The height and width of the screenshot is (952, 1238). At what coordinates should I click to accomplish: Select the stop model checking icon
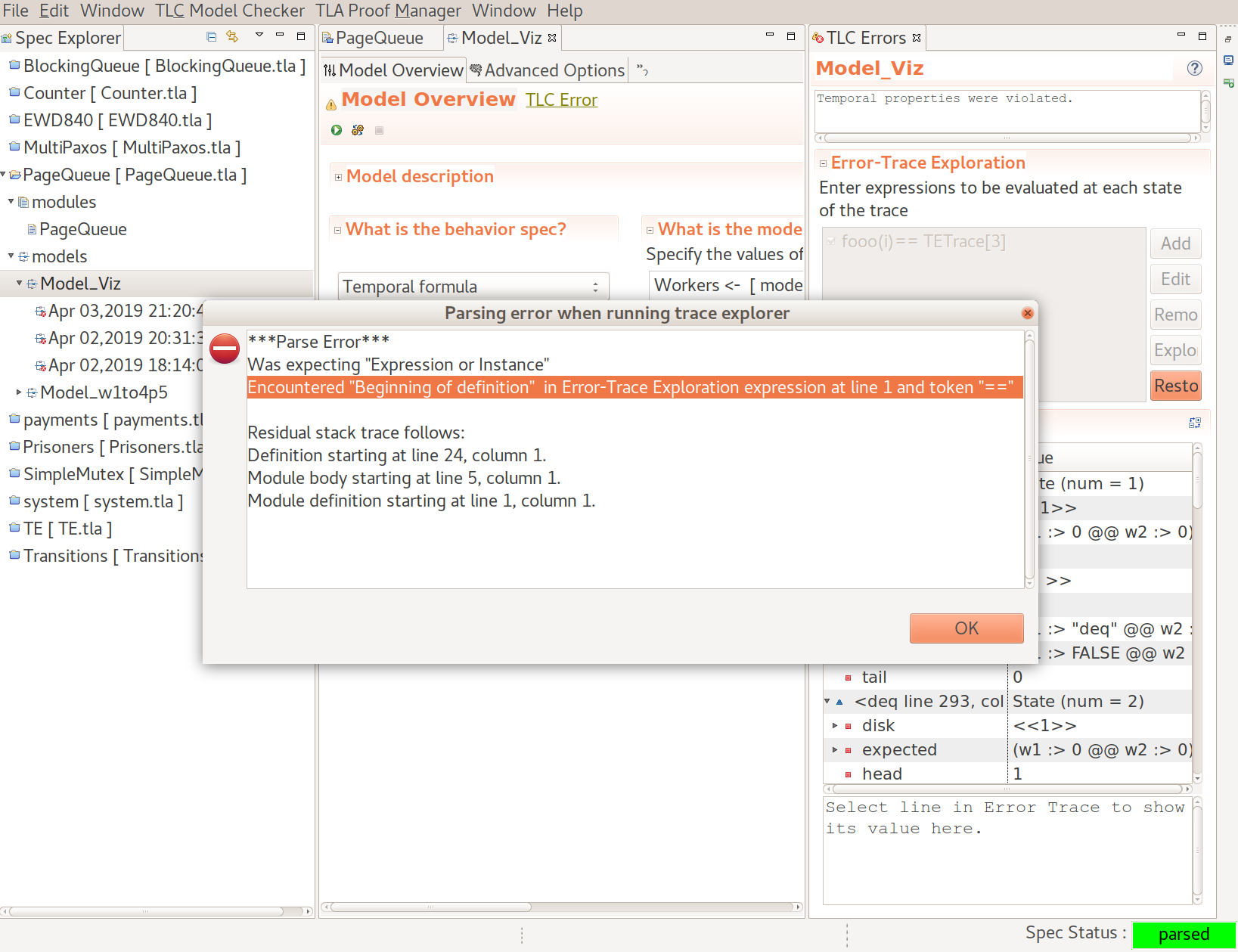379,130
